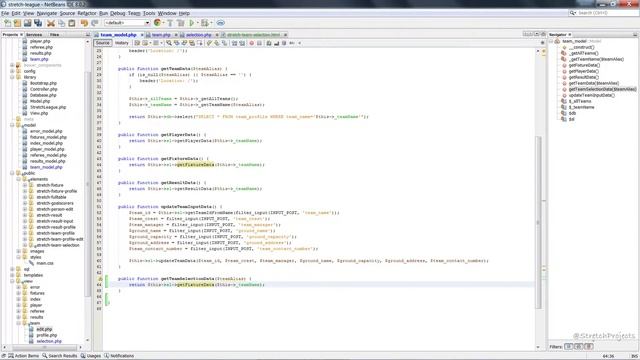Open Usages in the status bar

pyautogui.click(x=91, y=356)
